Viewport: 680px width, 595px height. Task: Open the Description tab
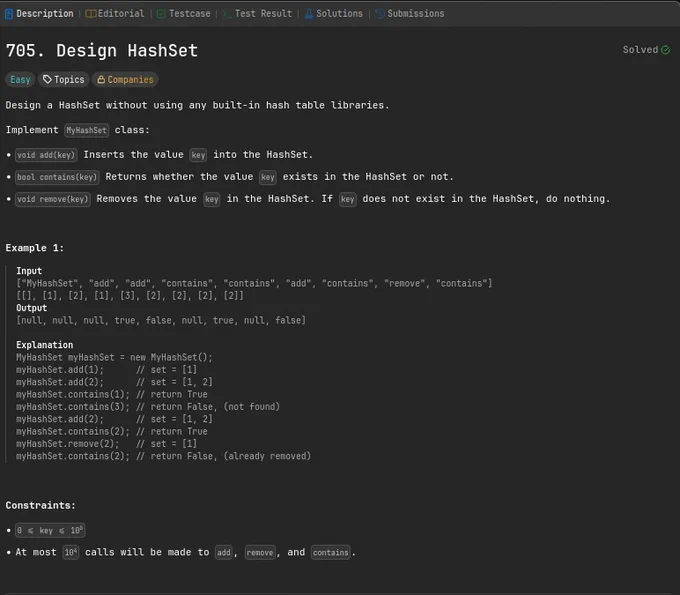pyautogui.click(x=39, y=13)
